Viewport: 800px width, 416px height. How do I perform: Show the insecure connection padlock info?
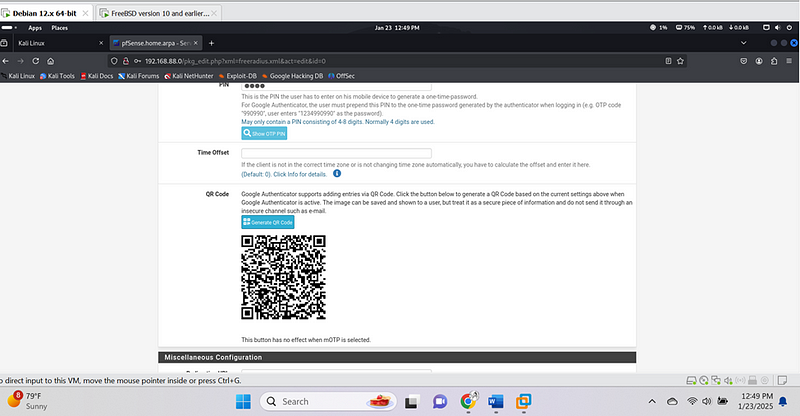pos(126,61)
